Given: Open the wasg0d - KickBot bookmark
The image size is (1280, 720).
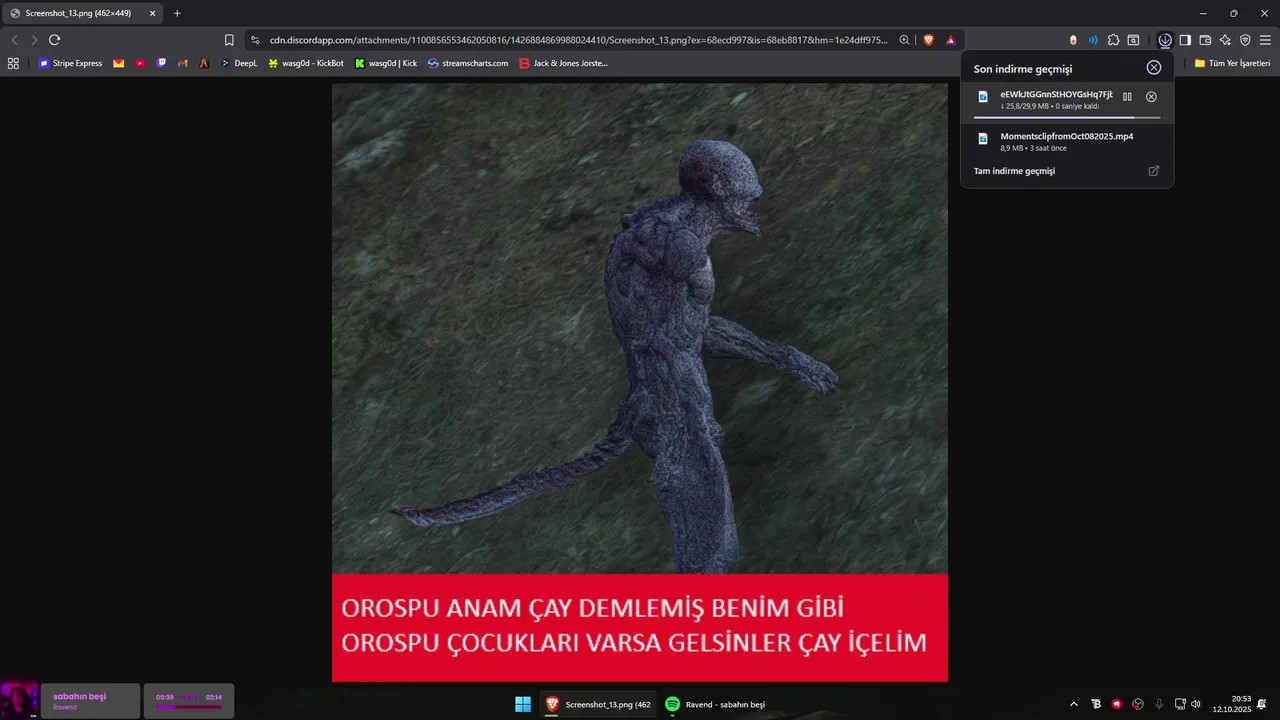Looking at the screenshot, I should coord(305,63).
